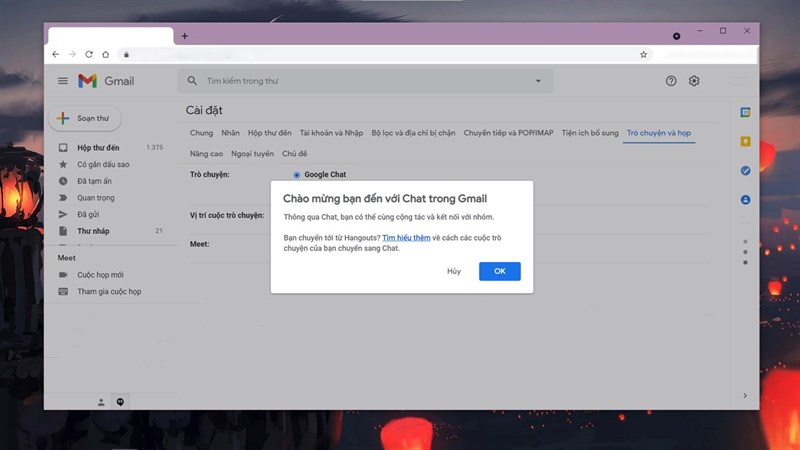Viewport: 800px width, 450px height.
Task: Click the browser profile icon in title bar
Action: [677, 36]
